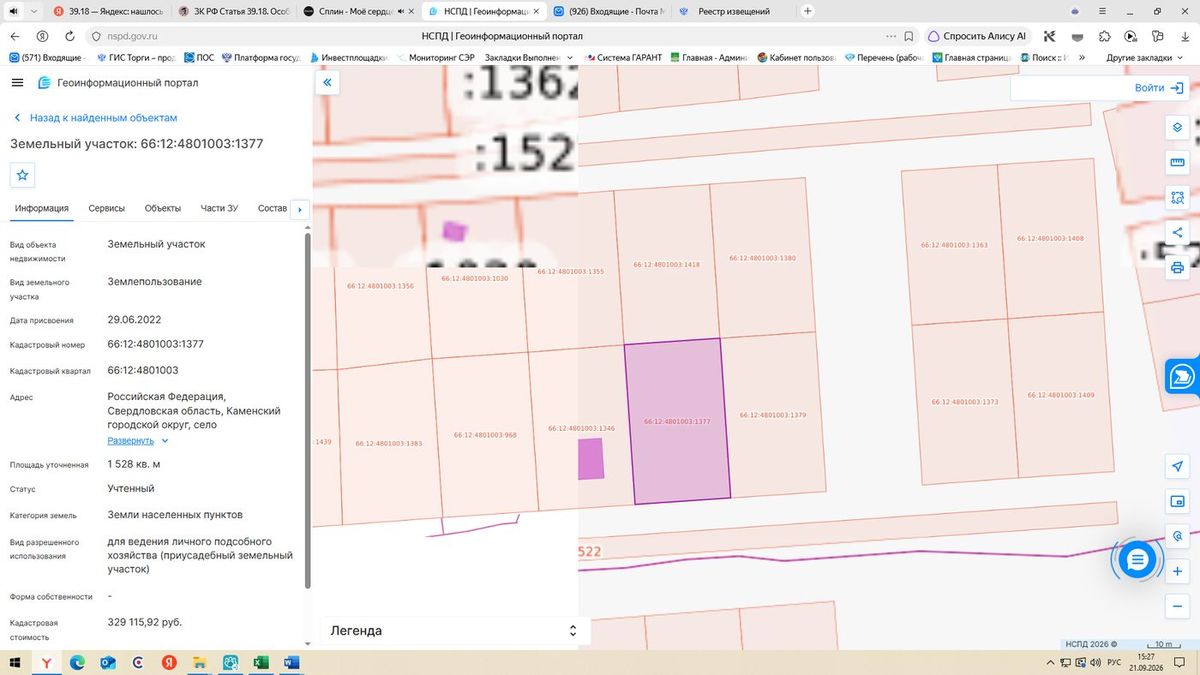The image size is (1200, 675).
Task: Open the hamburger menu of Геоинформационный портал
Action: click(17, 83)
